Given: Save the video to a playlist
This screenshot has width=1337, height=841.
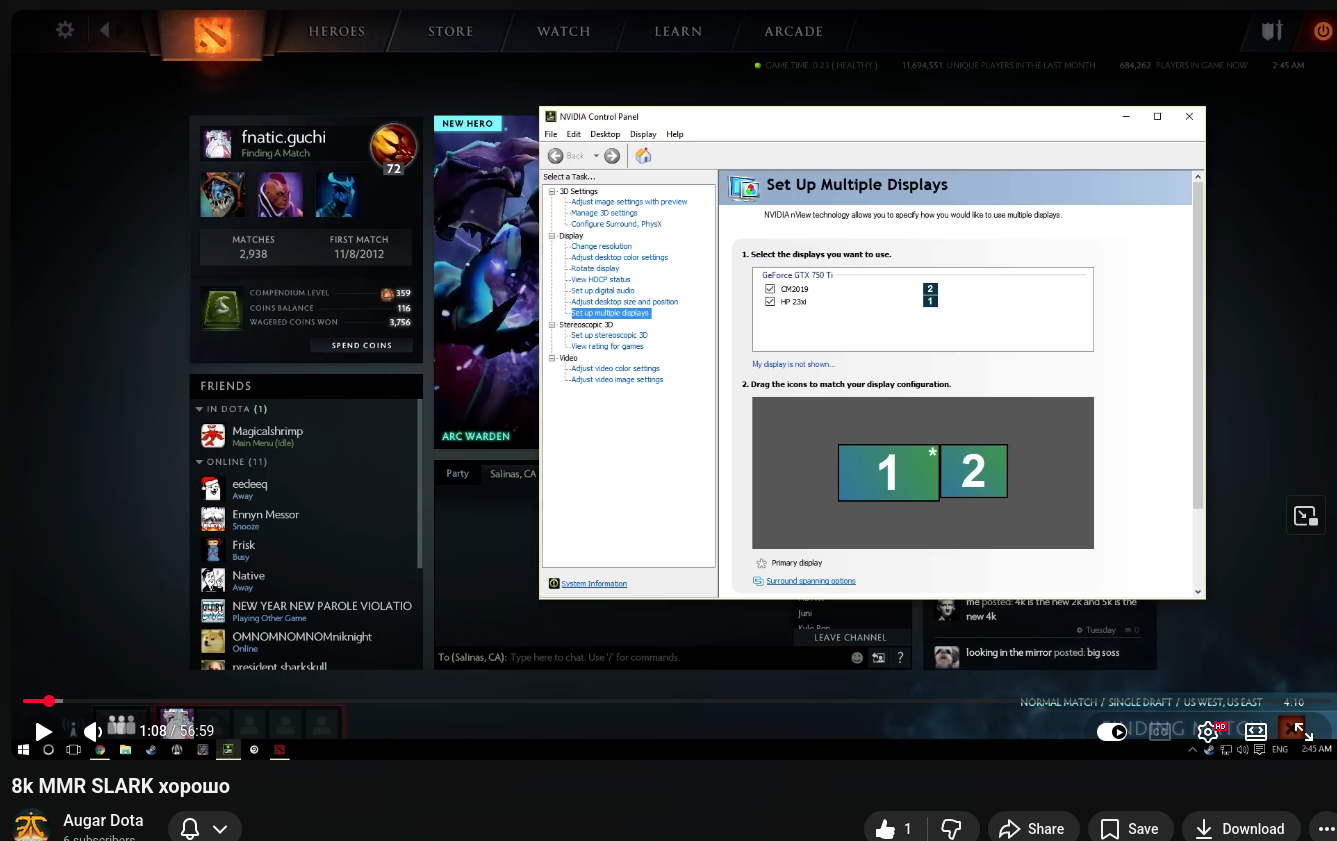Looking at the screenshot, I should coord(1130,828).
